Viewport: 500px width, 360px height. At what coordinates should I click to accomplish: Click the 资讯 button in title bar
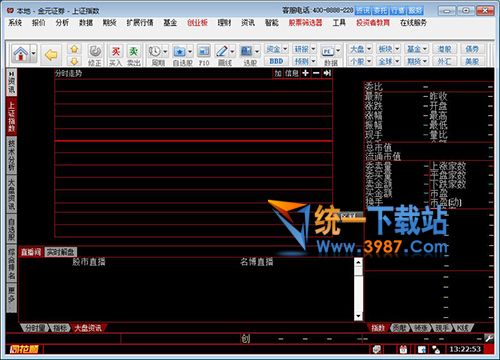pos(363,11)
